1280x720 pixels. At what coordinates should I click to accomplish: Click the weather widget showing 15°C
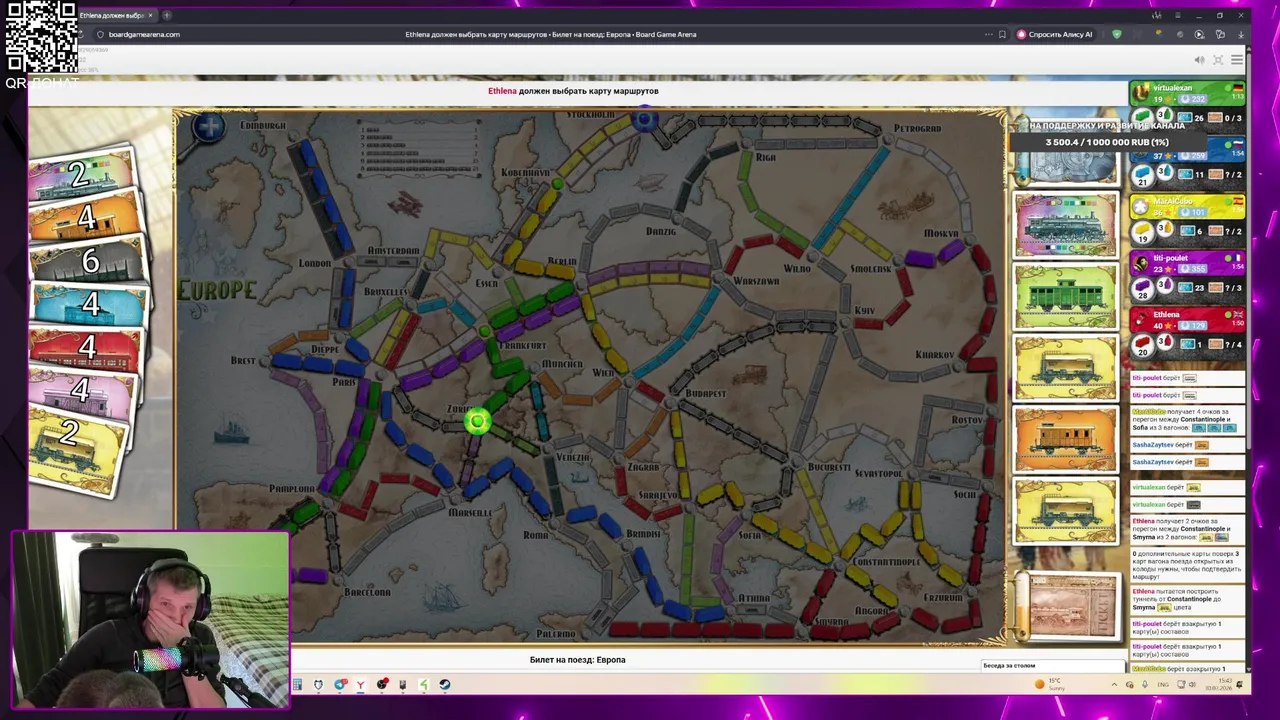[x=1051, y=684]
